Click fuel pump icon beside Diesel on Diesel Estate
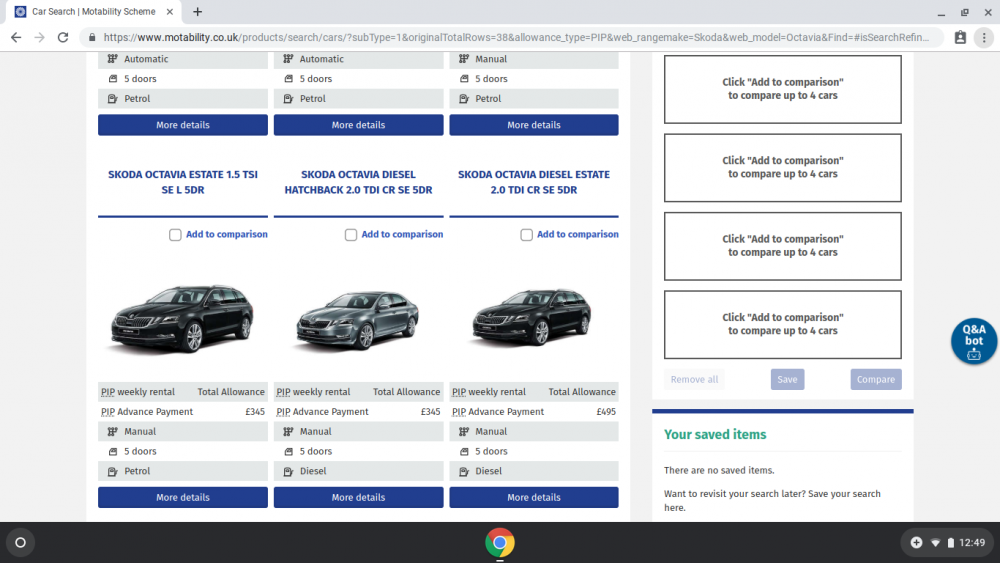1000x563 pixels. (x=464, y=471)
